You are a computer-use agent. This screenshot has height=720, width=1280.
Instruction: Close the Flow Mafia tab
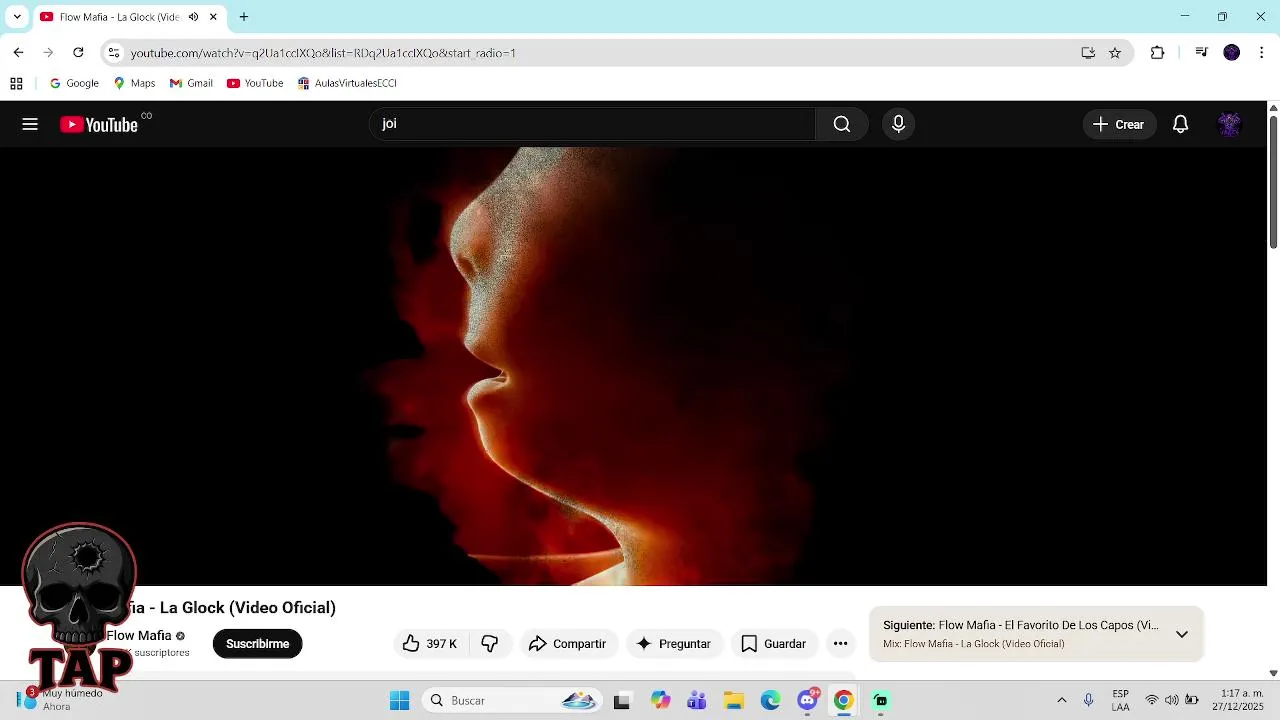pyautogui.click(x=213, y=17)
